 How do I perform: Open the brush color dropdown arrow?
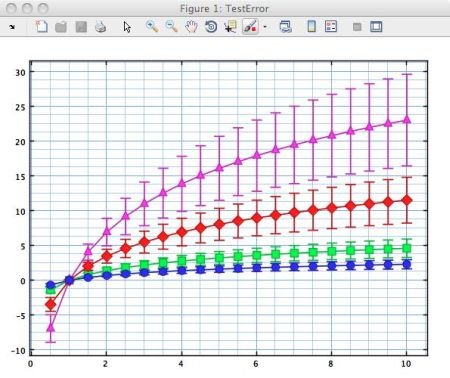(x=265, y=27)
